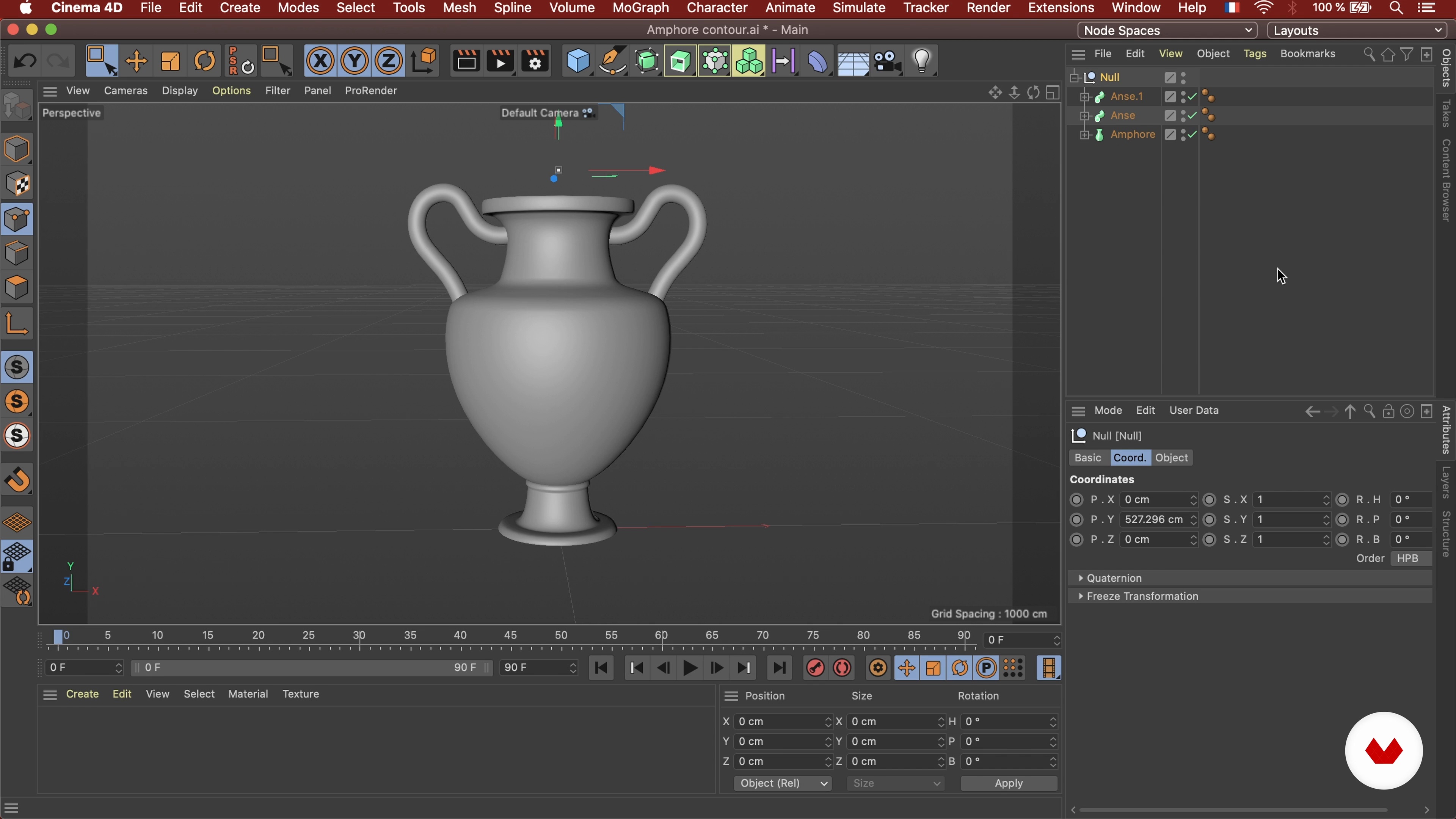Open Edit Render Settings gear icon
Image resolution: width=1456 pixels, height=819 pixels.
point(535,61)
